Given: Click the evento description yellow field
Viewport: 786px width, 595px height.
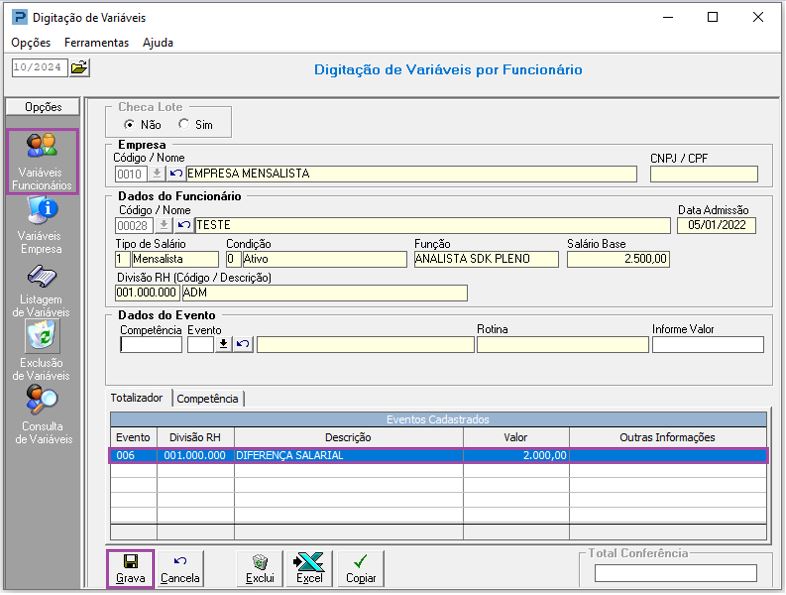Looking at the screenshot, I should 365,344.
